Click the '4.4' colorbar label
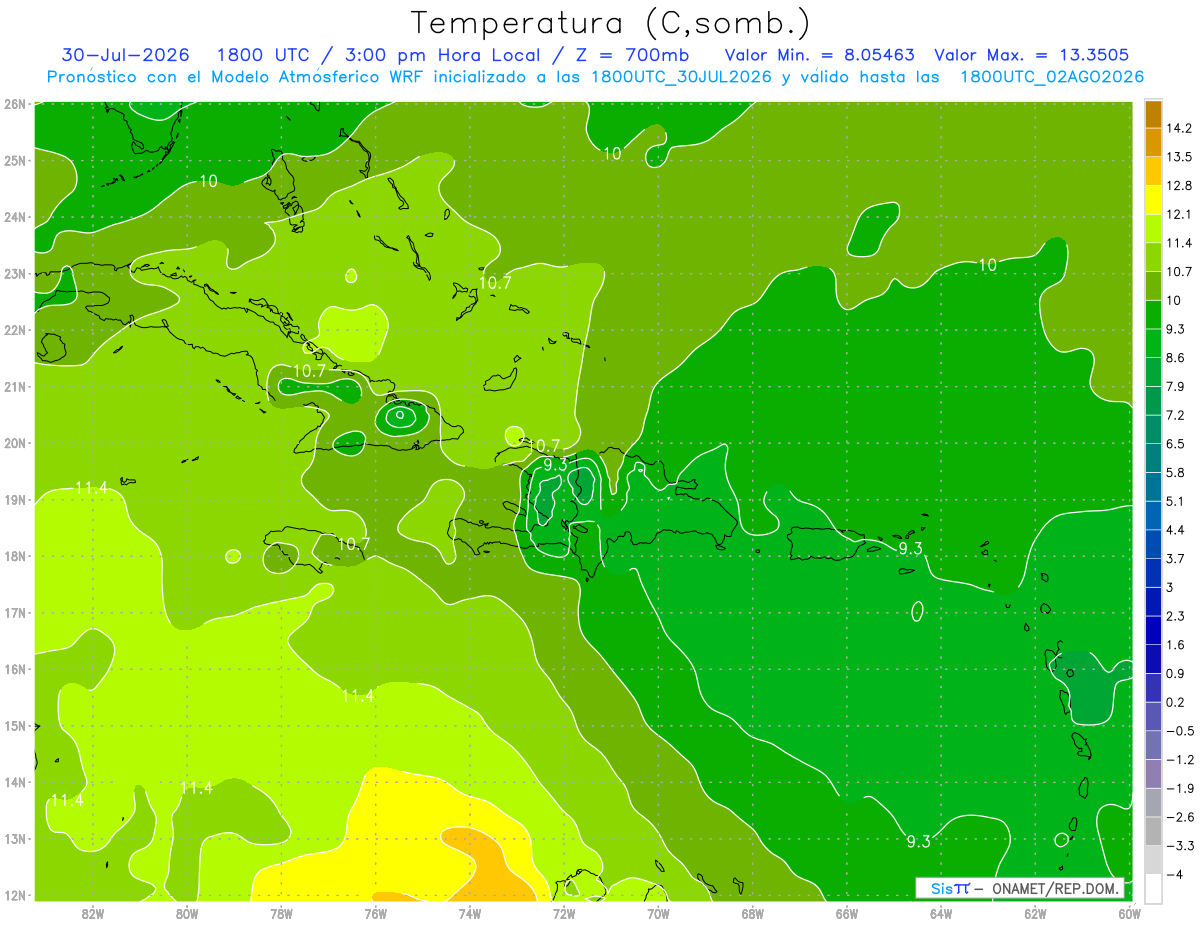 [x=1175, y=530]
